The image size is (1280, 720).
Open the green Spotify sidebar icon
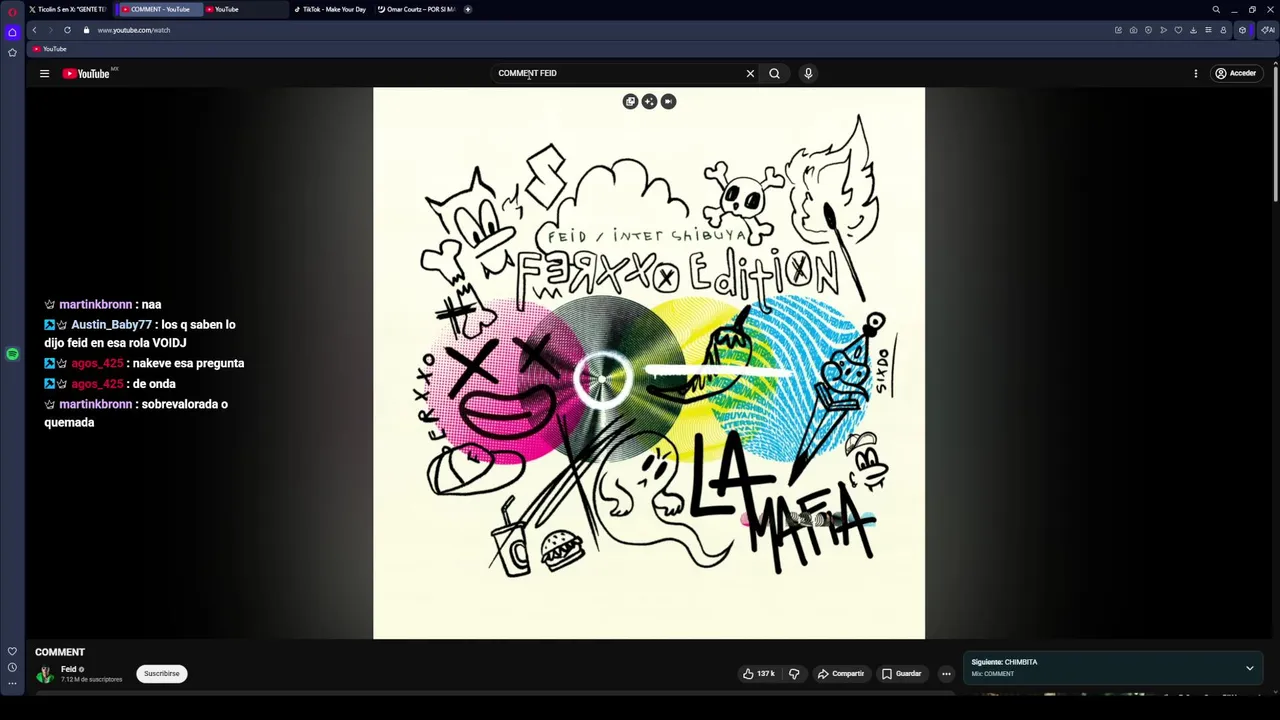click(12, 354)
